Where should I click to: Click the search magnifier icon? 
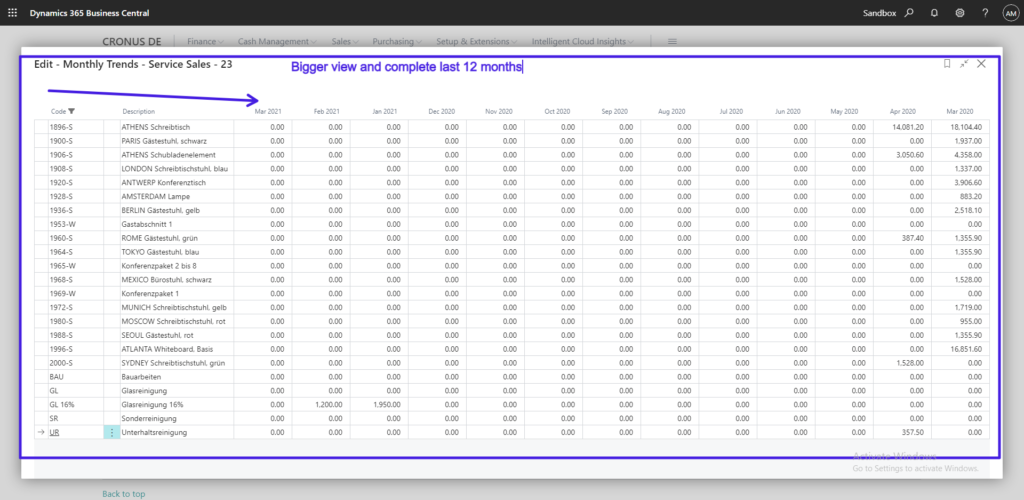pyautogui.click(x=909, y=13)
